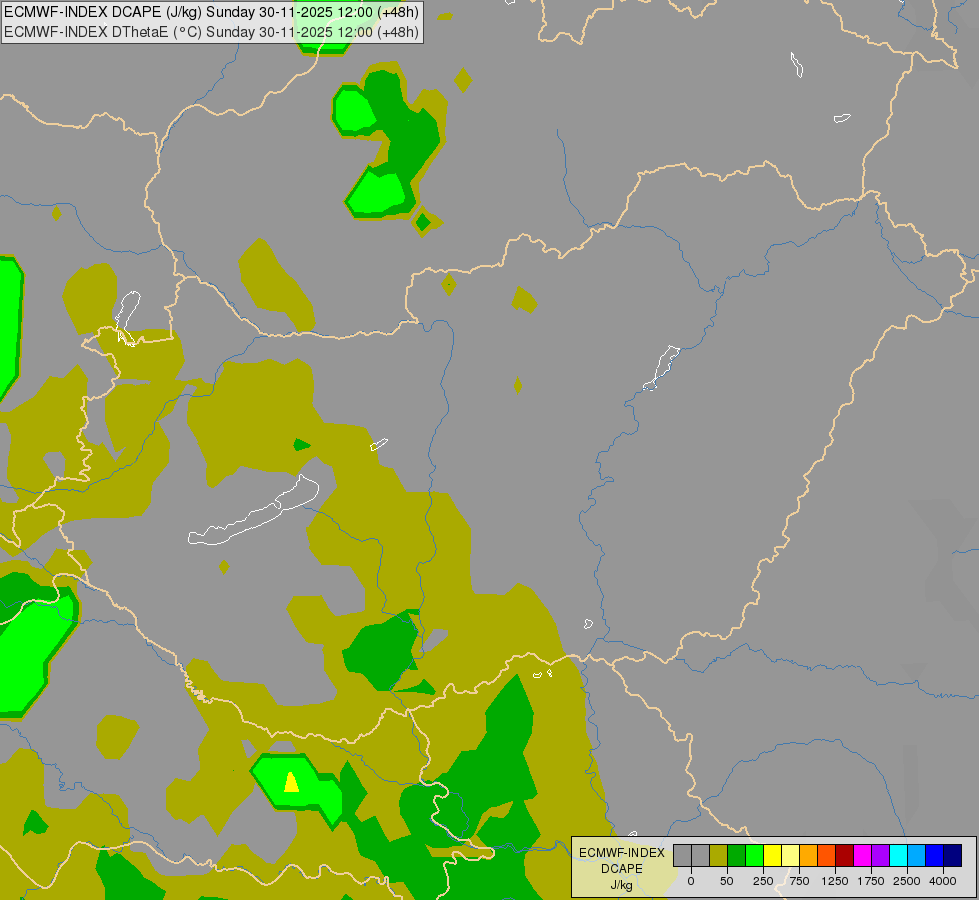Pick the pure yellow legend swatch
Image resolution: width=979 pixels, height=900 pixels.
coord(772,855)
